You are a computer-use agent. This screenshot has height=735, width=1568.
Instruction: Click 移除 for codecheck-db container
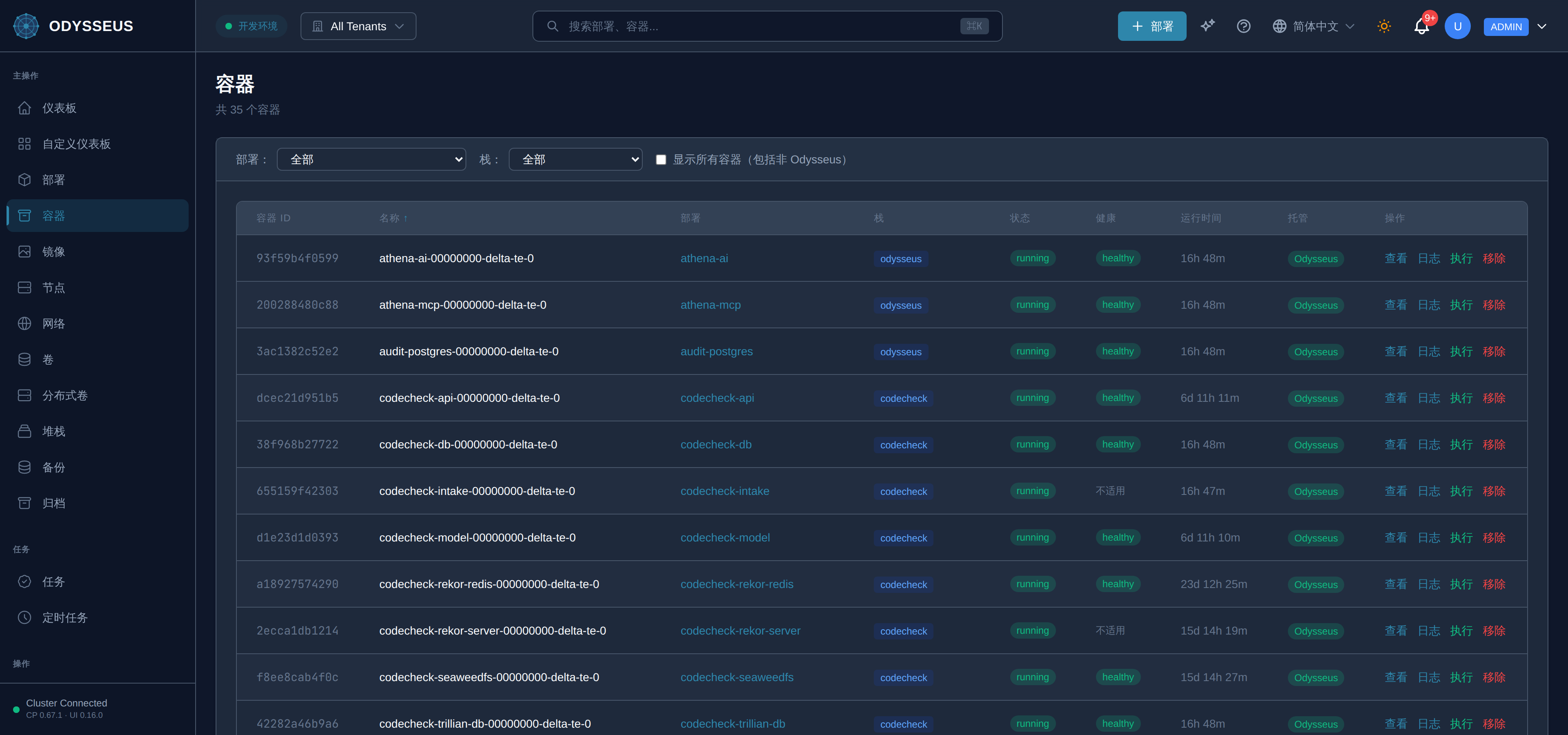pos(1494,444)
